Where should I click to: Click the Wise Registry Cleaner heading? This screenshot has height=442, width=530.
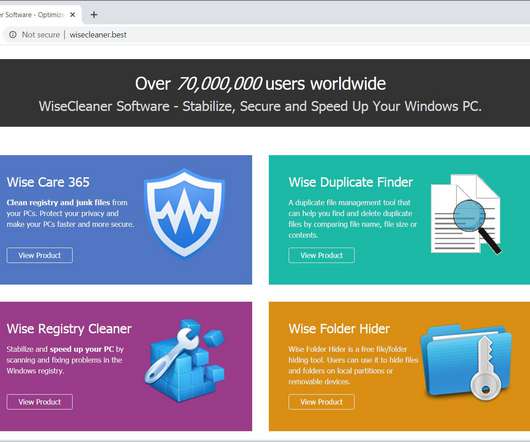(x=69, y=328)
